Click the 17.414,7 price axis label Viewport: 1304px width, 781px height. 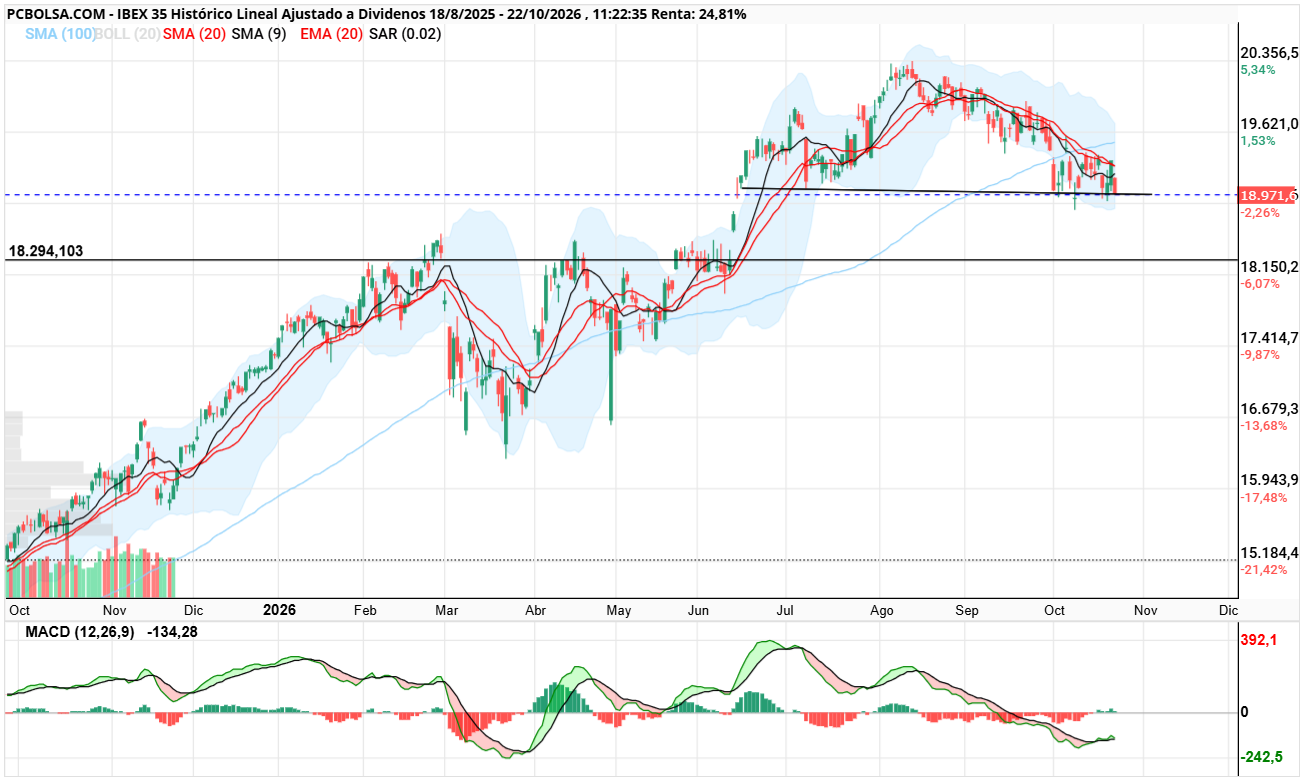coord(1269,337)
